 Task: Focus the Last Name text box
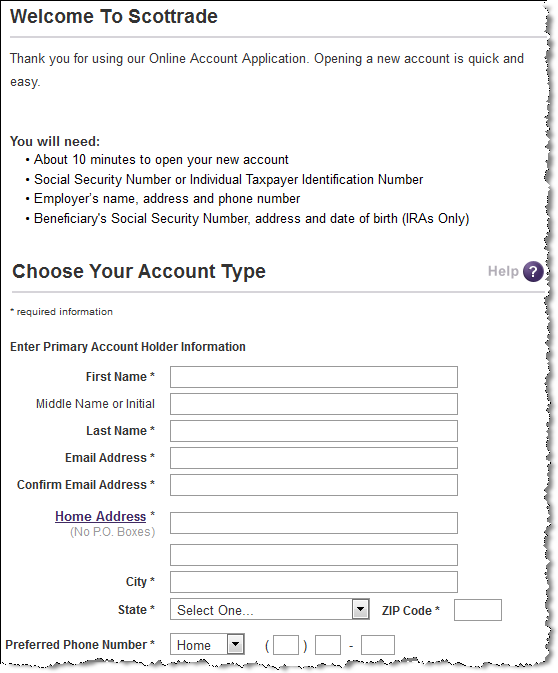[314, 431]
